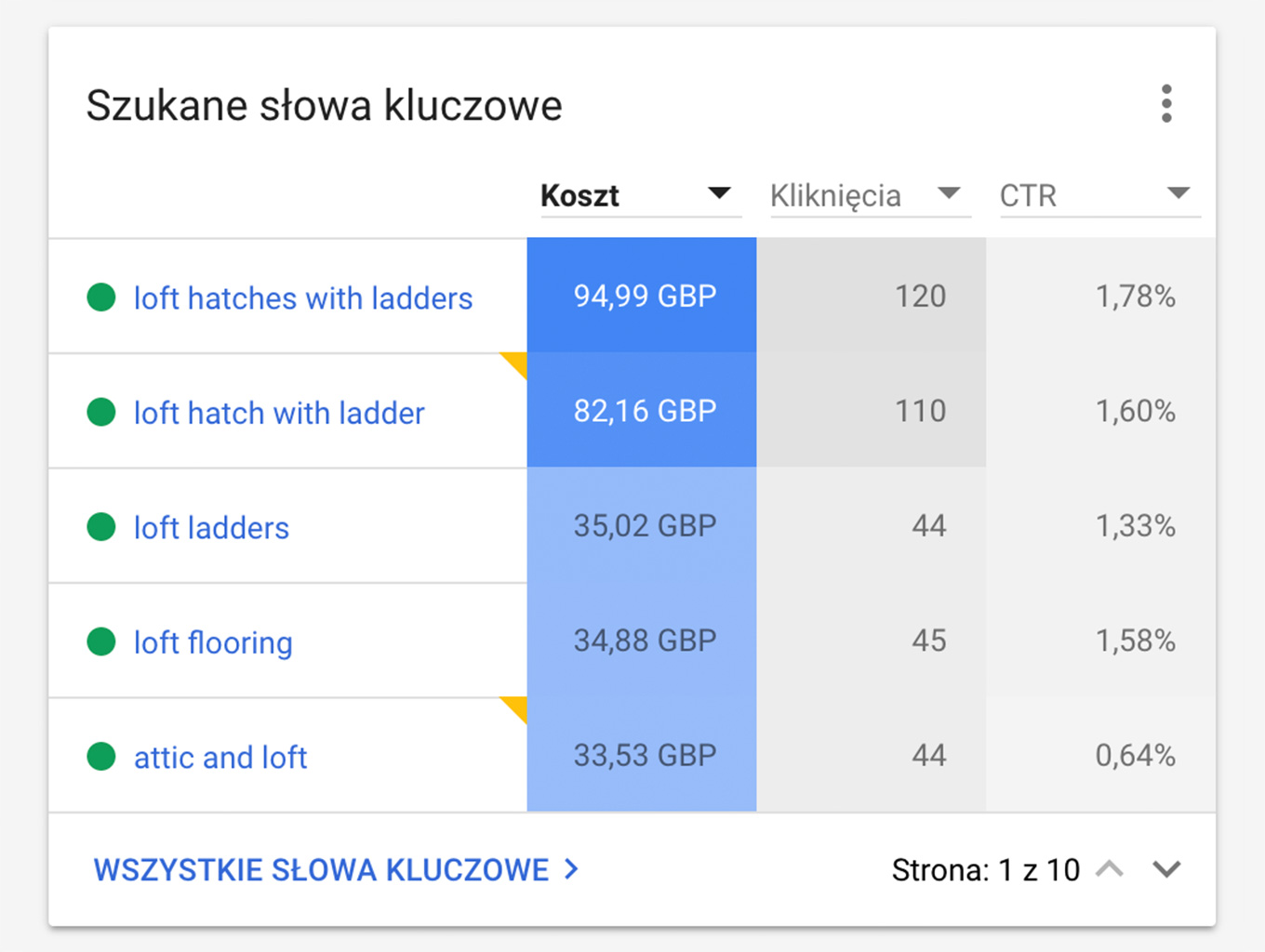1265x952 pixels.
Task: Click green status dot next to loft ladders
Action: [100, 527]
